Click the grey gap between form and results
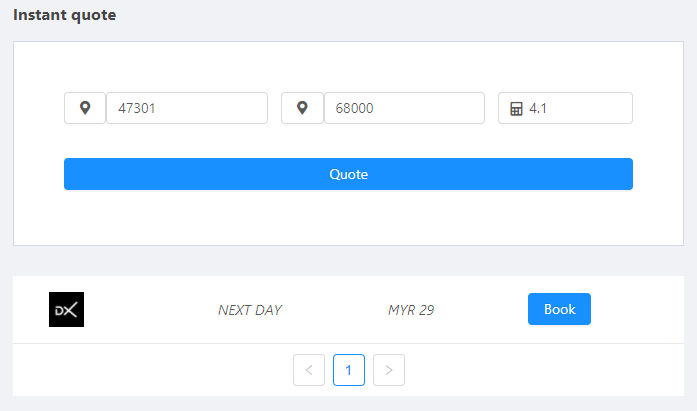 coord(348,260)
